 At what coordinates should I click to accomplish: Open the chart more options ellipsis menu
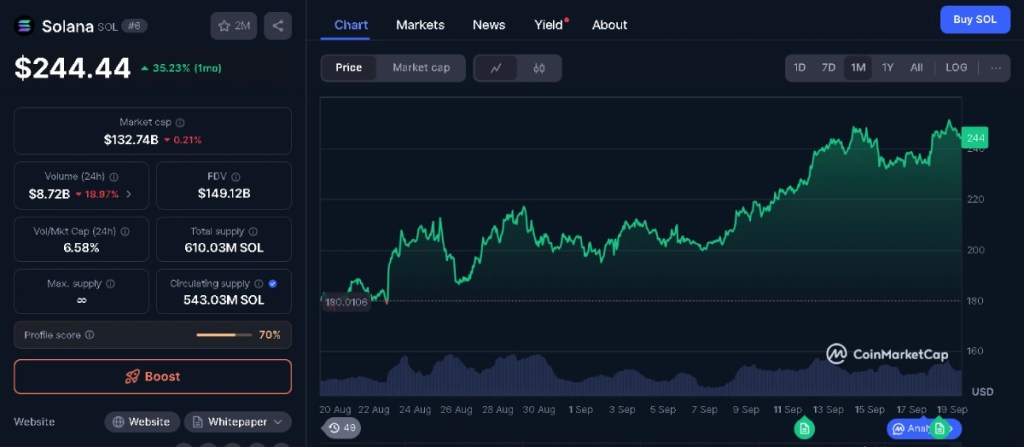tap(995, 68)
